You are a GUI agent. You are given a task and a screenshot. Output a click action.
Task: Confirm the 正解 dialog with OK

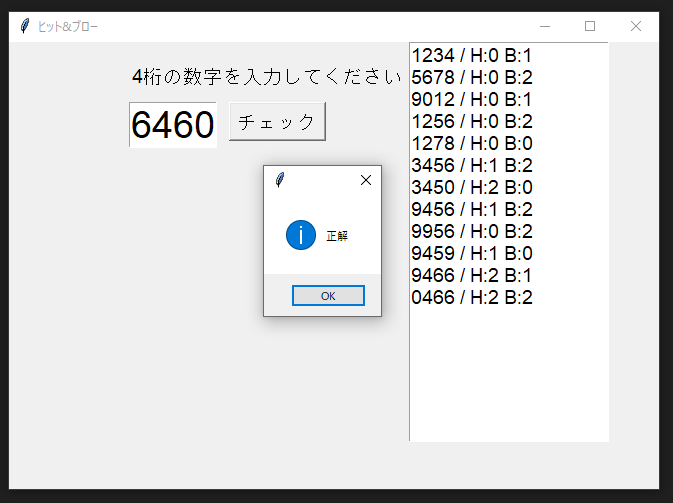pos(328,296)
